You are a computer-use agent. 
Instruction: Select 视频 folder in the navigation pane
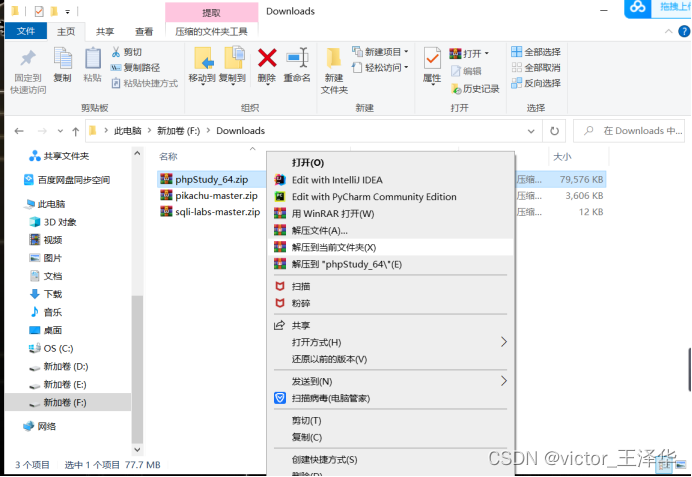coord(46,240)
